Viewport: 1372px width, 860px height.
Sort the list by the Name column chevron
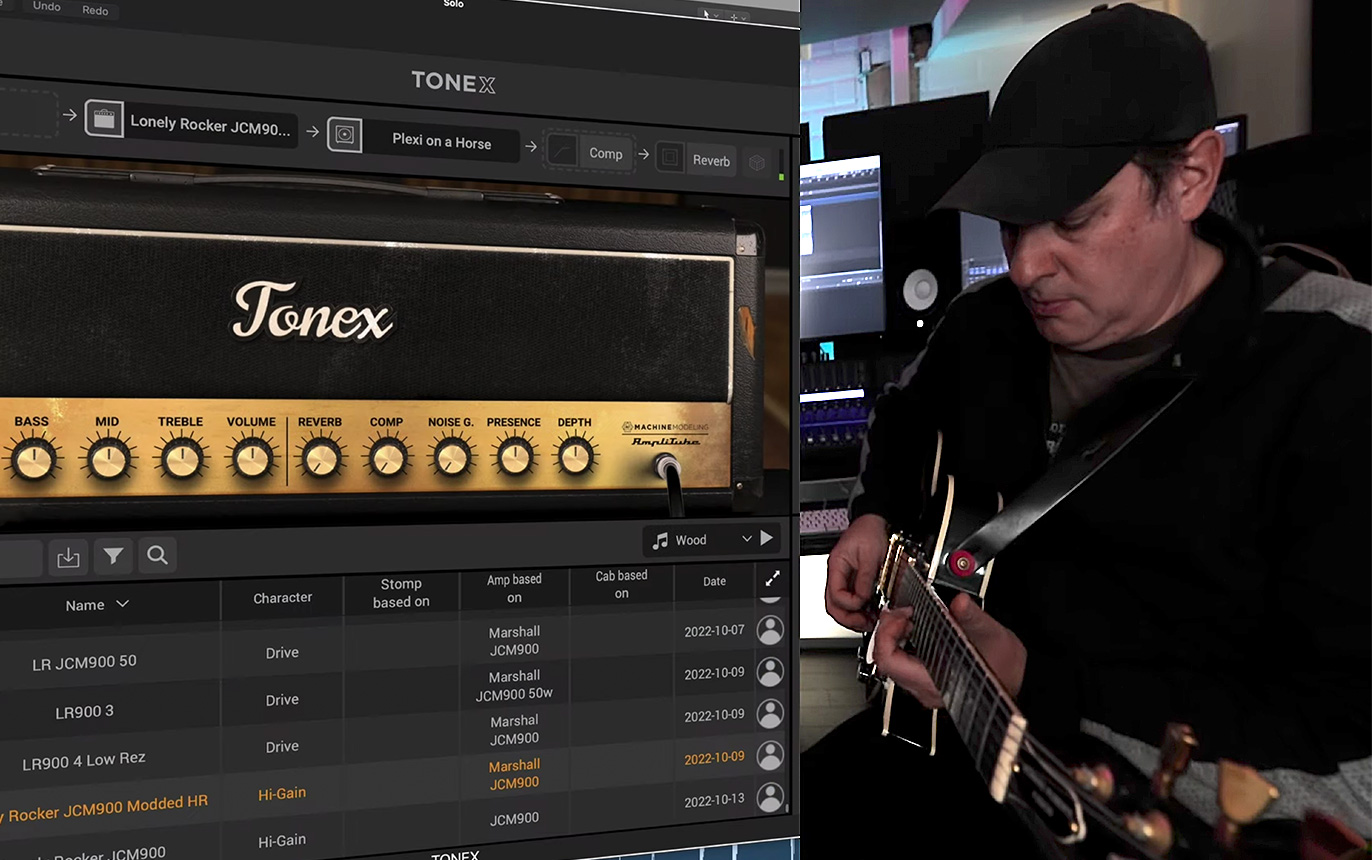click(123, 604)
